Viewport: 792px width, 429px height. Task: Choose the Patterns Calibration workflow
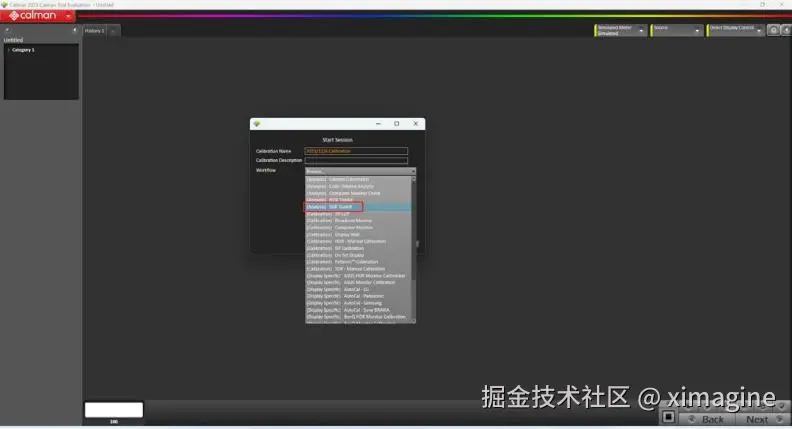(359, 262)
